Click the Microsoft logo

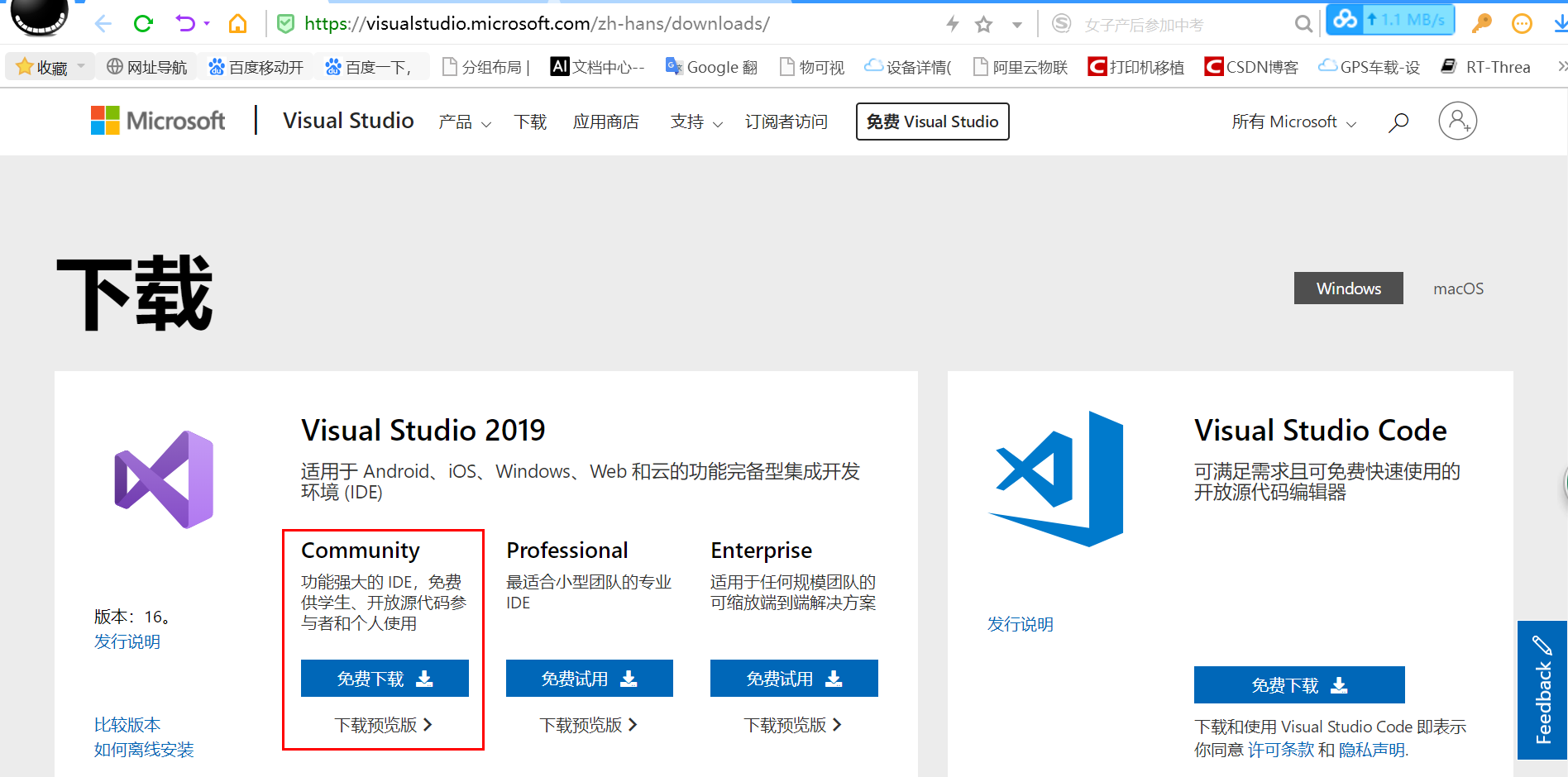point(158,121)
